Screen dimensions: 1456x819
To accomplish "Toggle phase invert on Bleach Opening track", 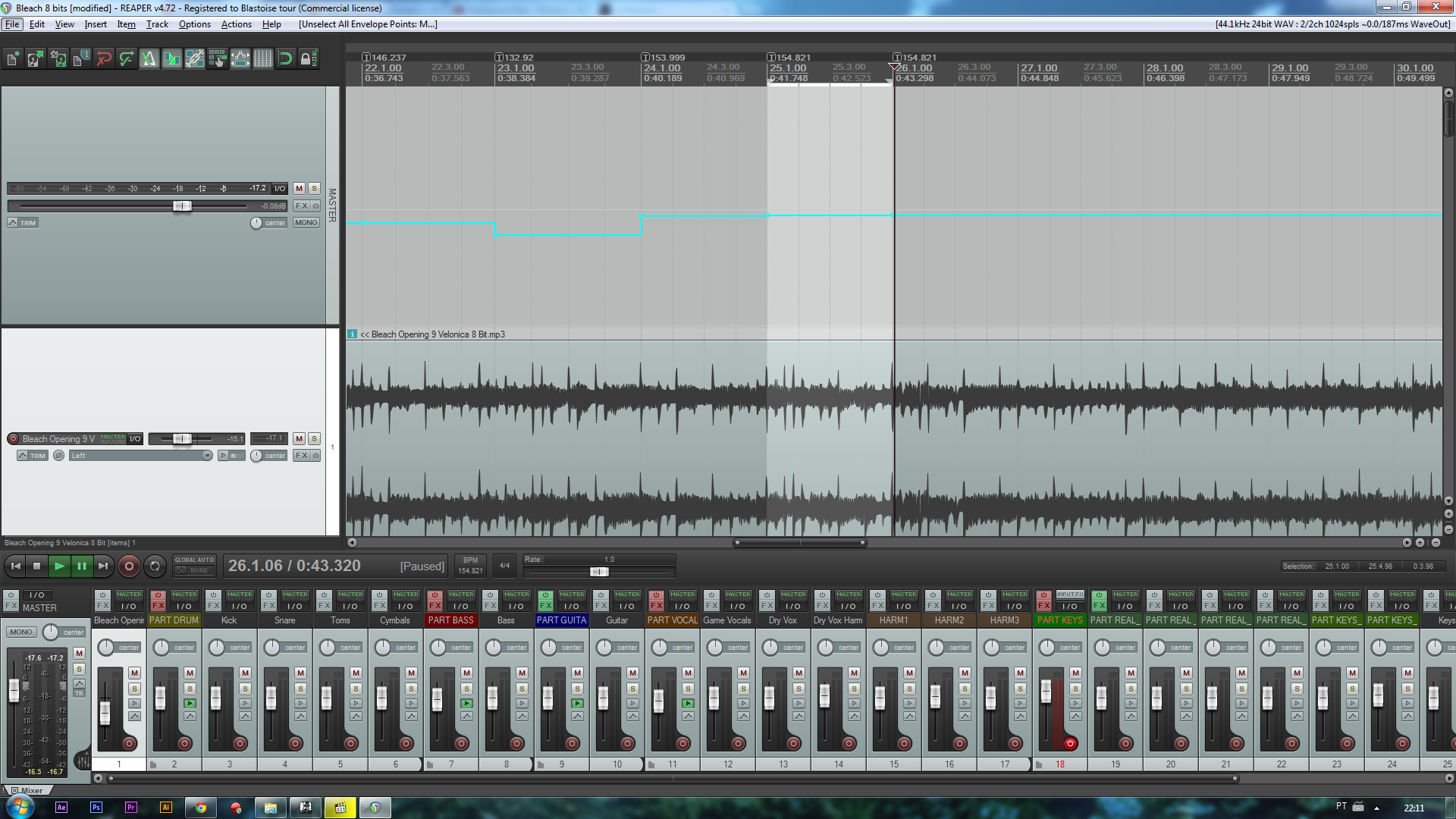I will (58, 456).
